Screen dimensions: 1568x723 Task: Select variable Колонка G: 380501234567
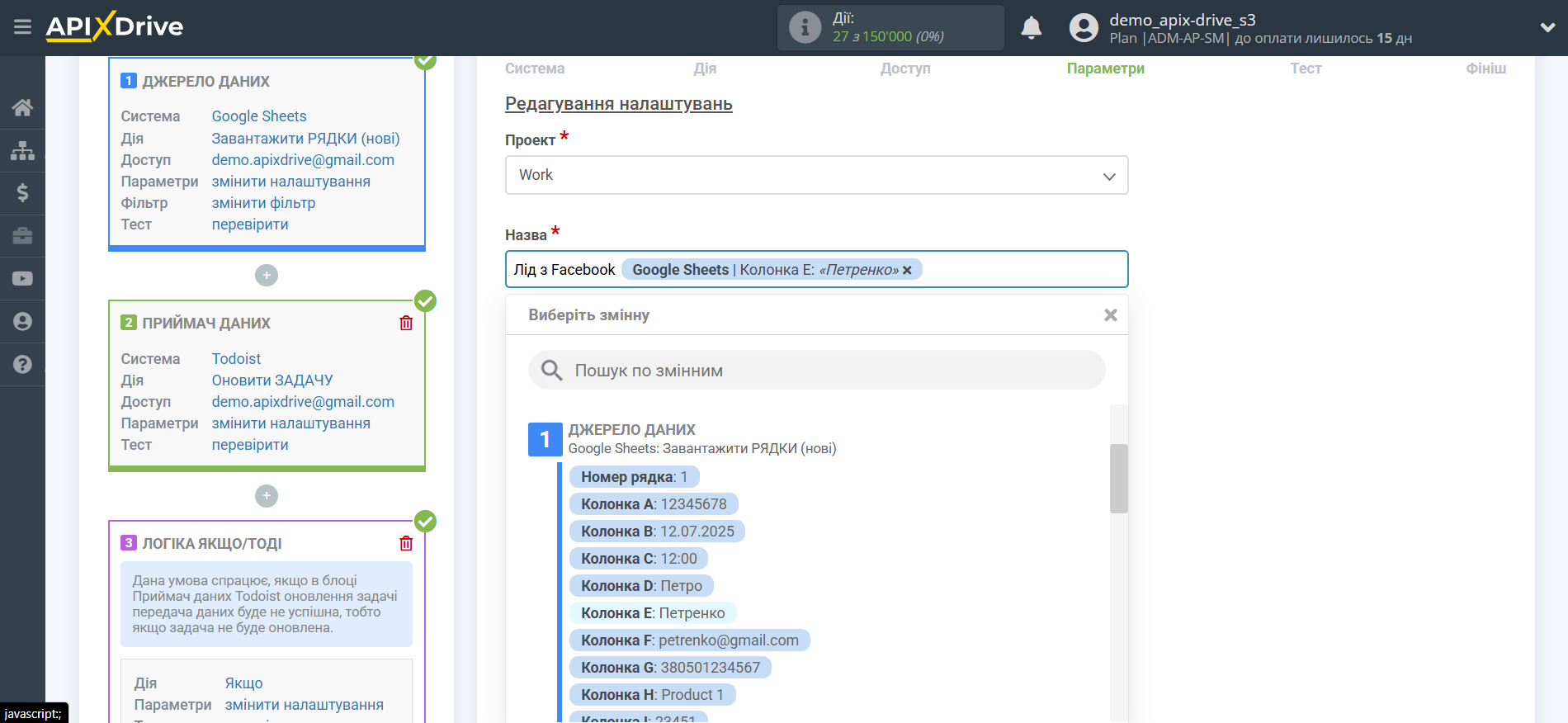[x=670, y=668]
